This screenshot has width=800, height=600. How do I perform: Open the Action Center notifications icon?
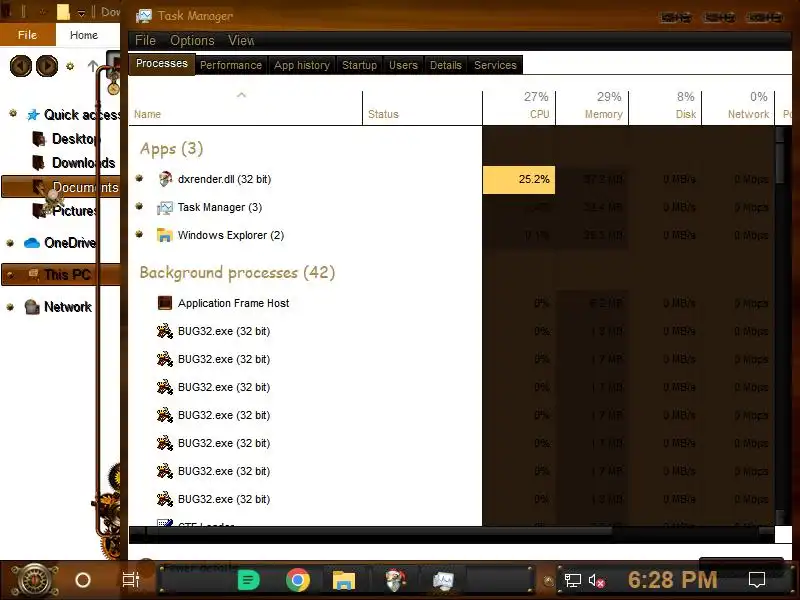pyautogui.click(x=757, y=580)
